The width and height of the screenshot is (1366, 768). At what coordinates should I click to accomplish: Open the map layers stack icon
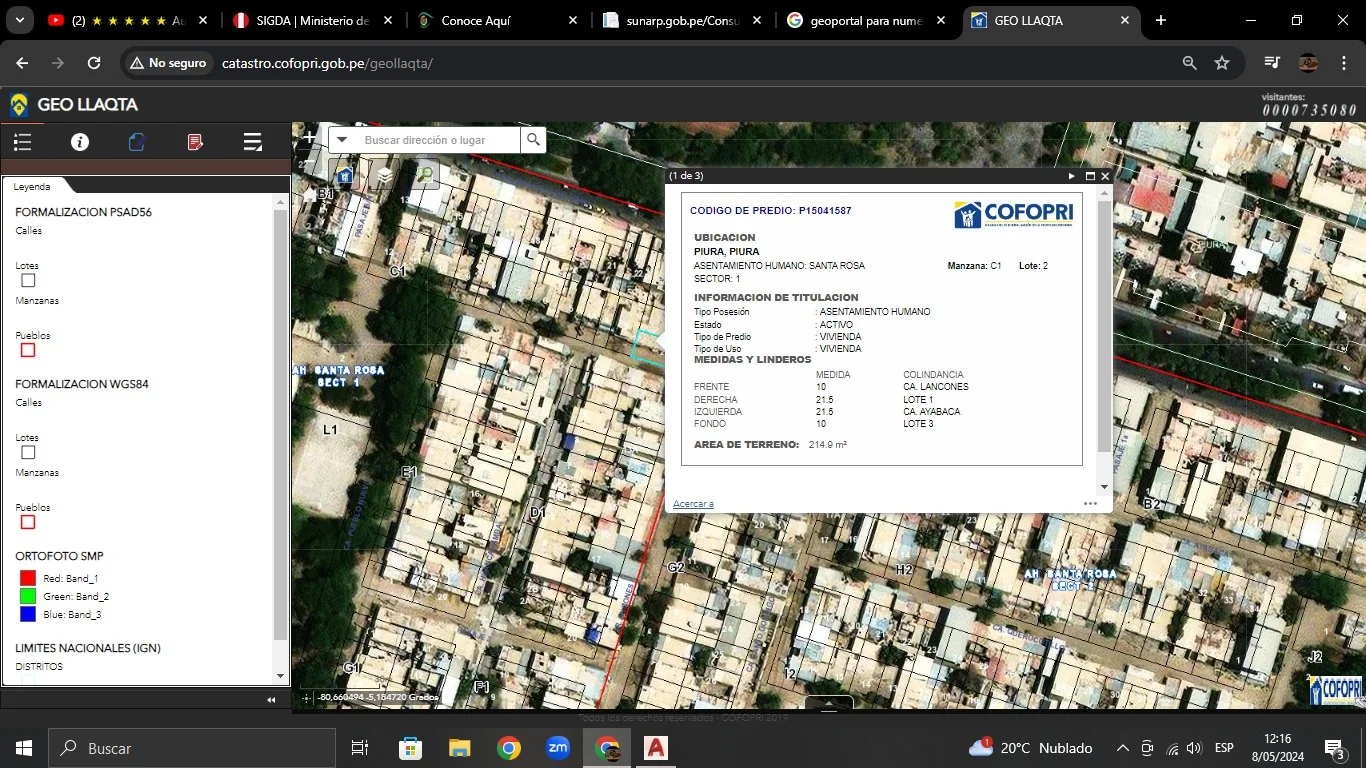pyautogui.click(x=384, y=175)
